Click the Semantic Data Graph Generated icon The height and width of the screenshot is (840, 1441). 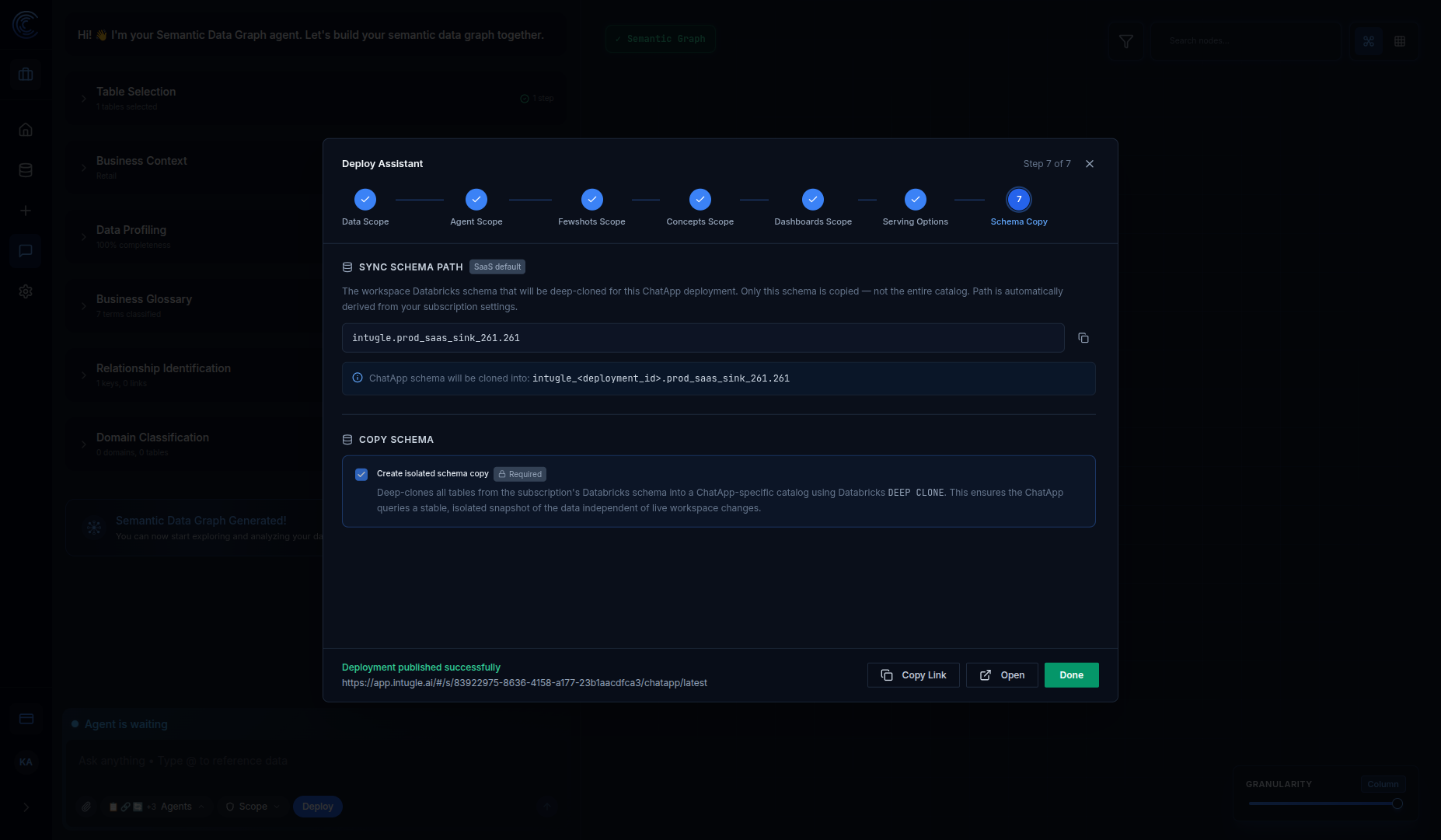coord(94,528)
